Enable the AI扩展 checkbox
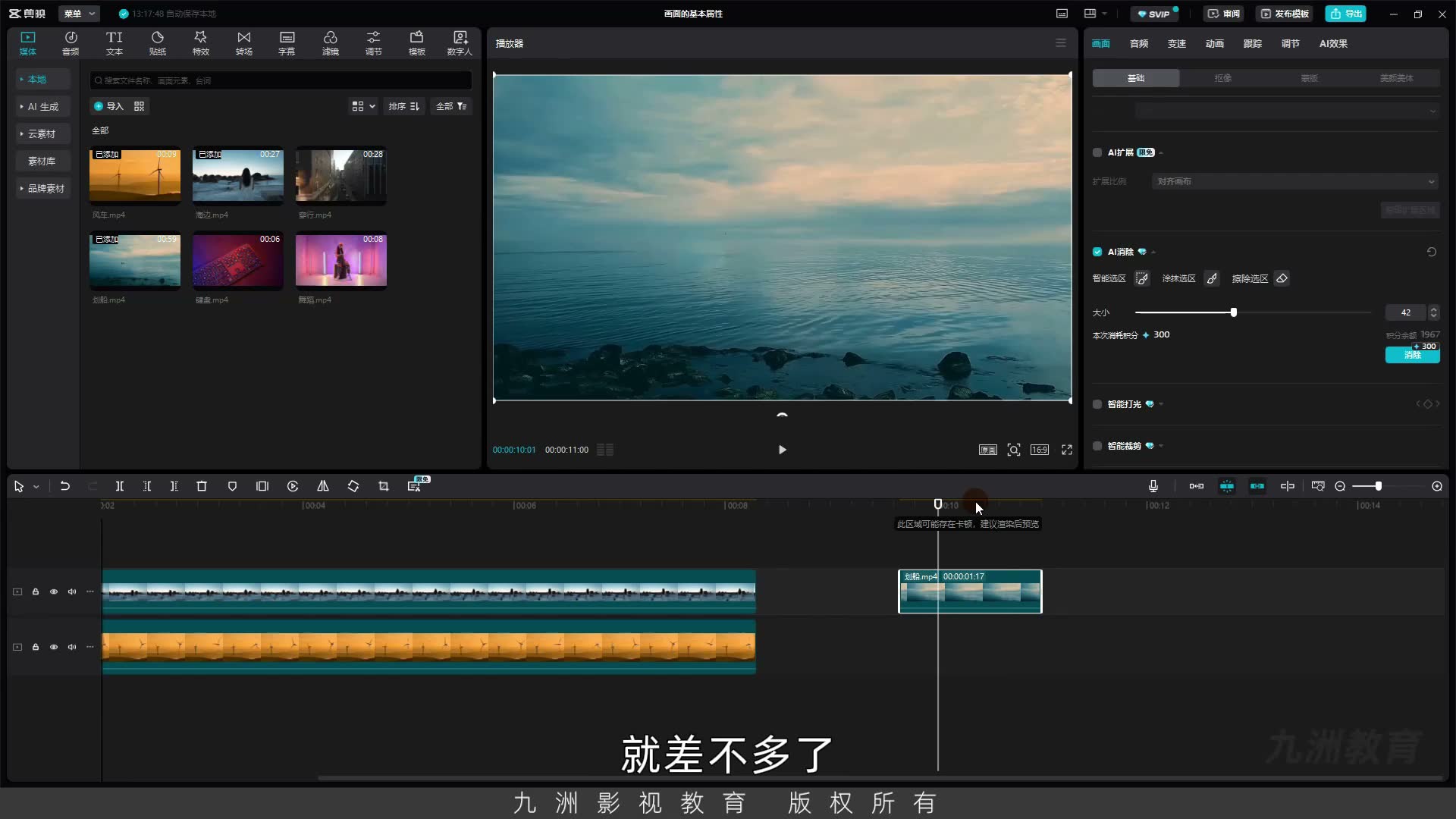This screenshot has height=819, width=1456. 1097,152
